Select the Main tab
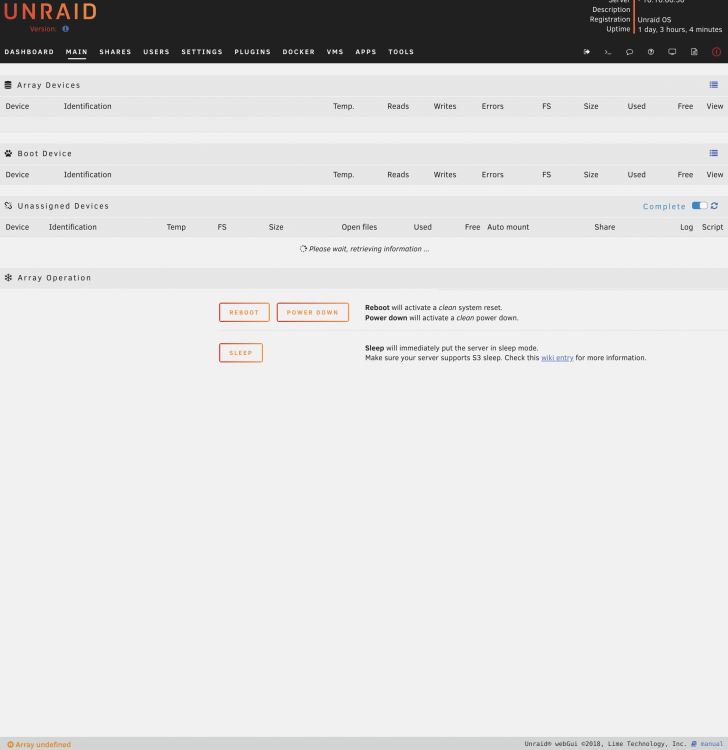The image size is (728, 750). pos(77,52)
